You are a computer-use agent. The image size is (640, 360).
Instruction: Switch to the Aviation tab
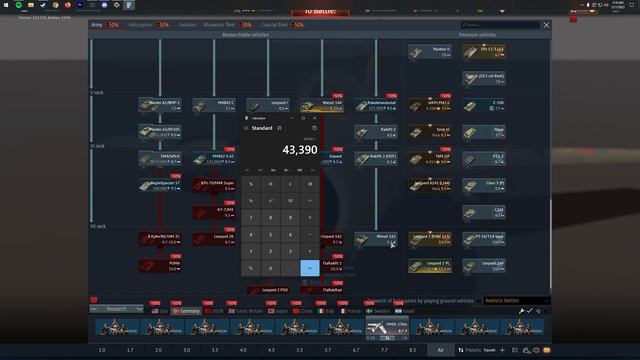pyautogui.click(x=188, y=25)
